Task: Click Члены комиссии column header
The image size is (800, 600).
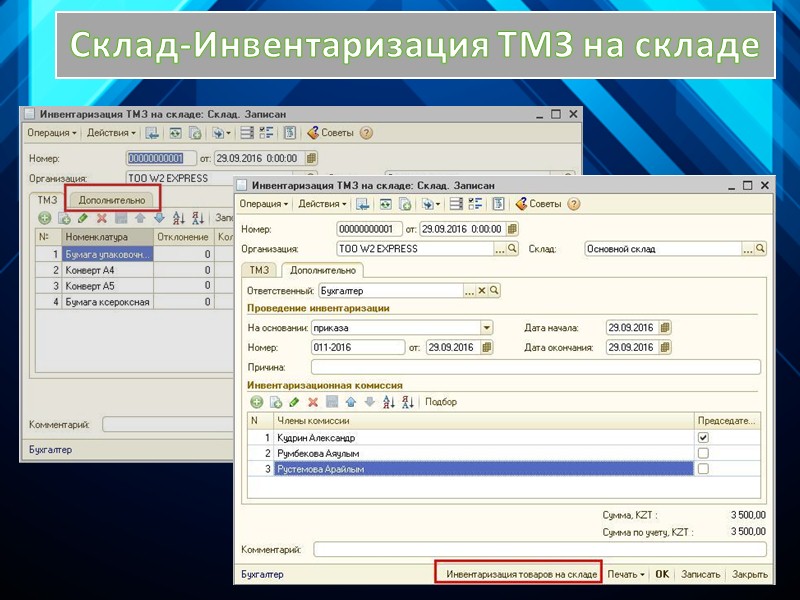Action: (484, 421)
